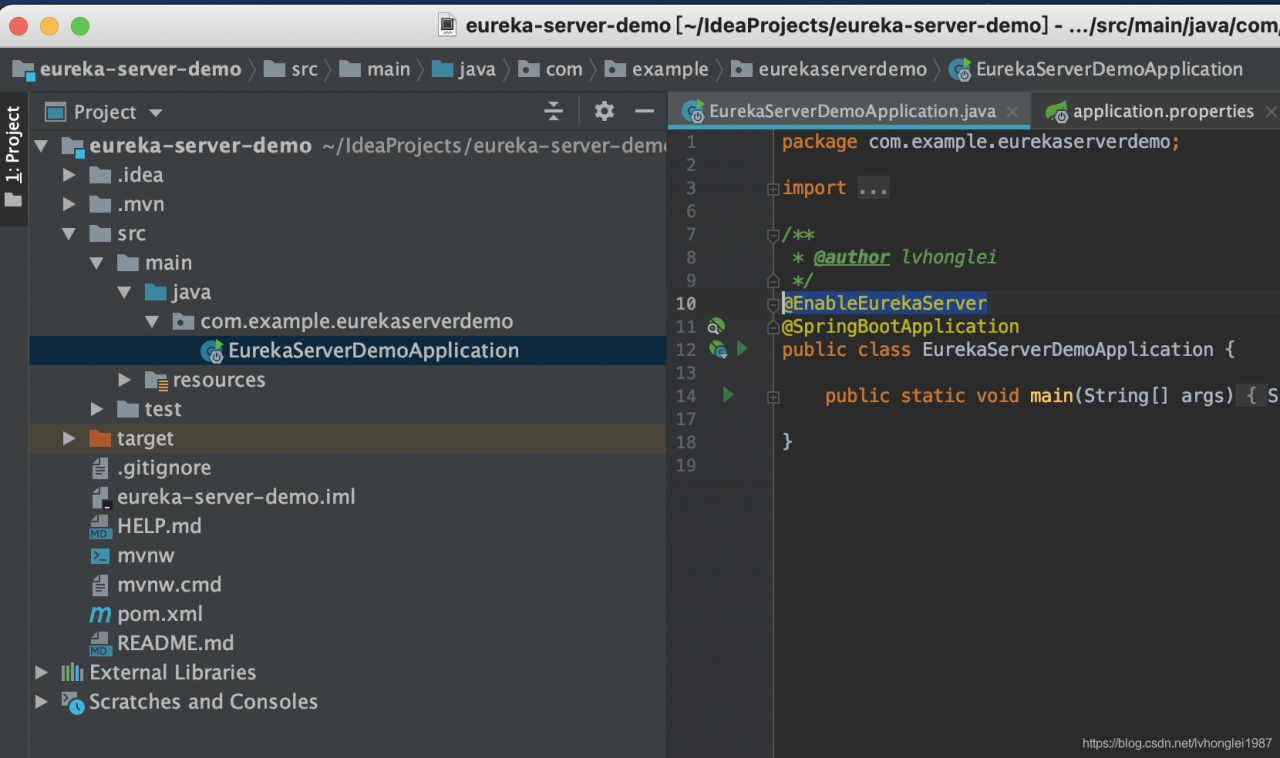
Task: Expand the resources folder arrow
Action: pyautogui.click(x=125, y=380)
